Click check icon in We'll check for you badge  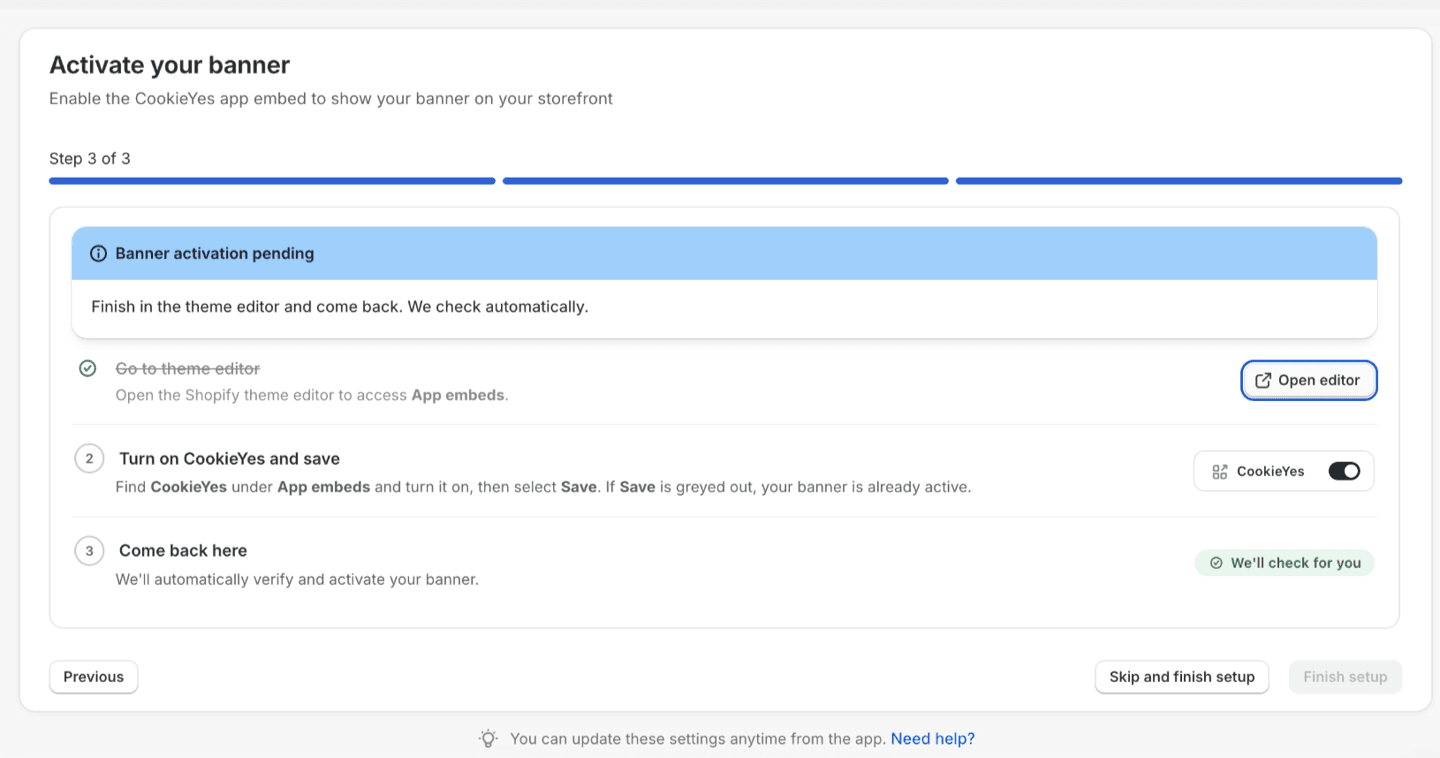pyautogui.click(x=1216, y=563)
